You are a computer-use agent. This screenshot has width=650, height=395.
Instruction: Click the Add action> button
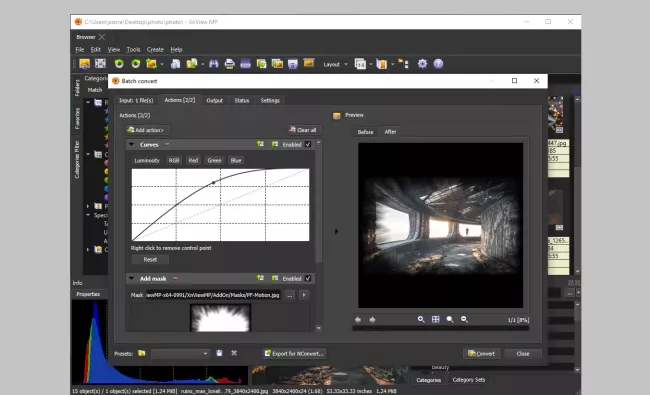coord(148,130)
